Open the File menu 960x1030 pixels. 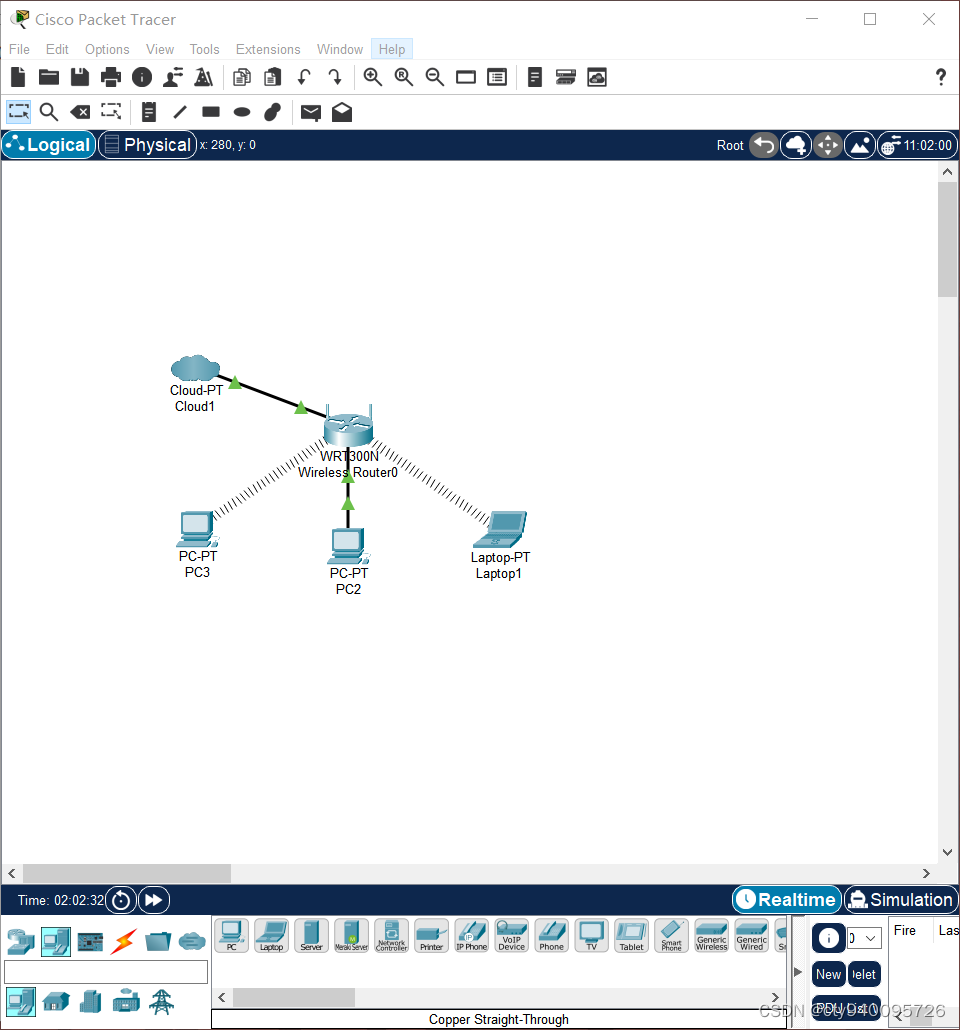point(19,49)
